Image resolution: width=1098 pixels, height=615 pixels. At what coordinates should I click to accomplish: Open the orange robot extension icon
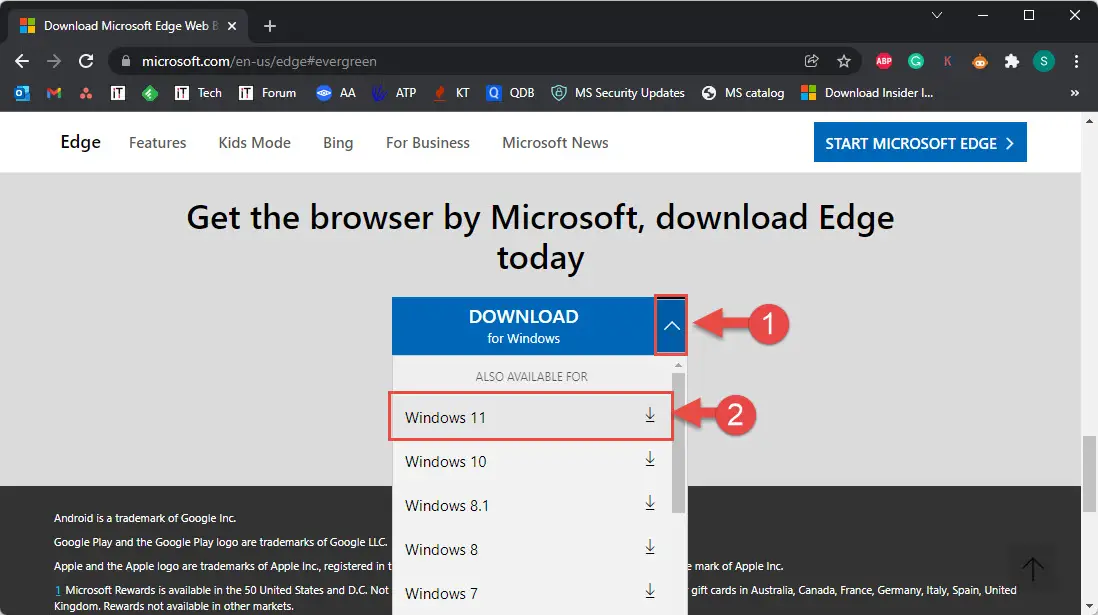pyautogui.click(x=980, y=61)
